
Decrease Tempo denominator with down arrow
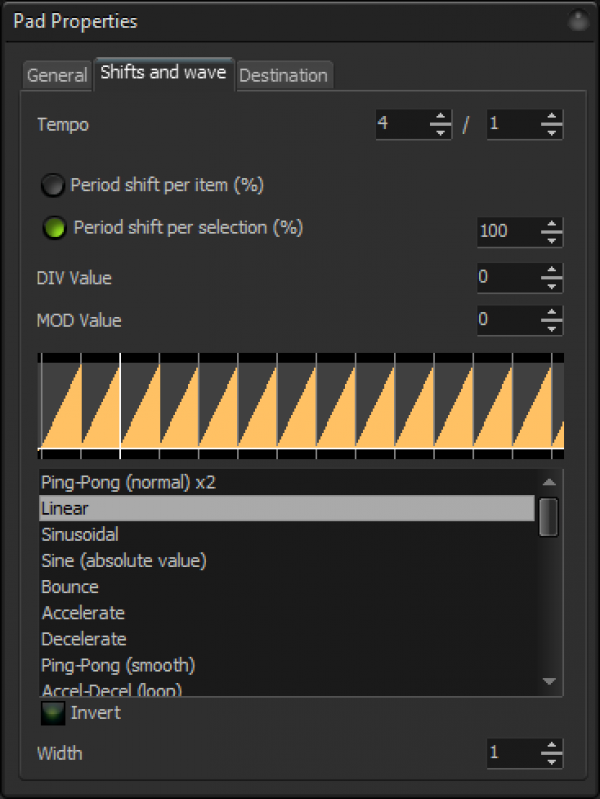click(x=552, y=132)
